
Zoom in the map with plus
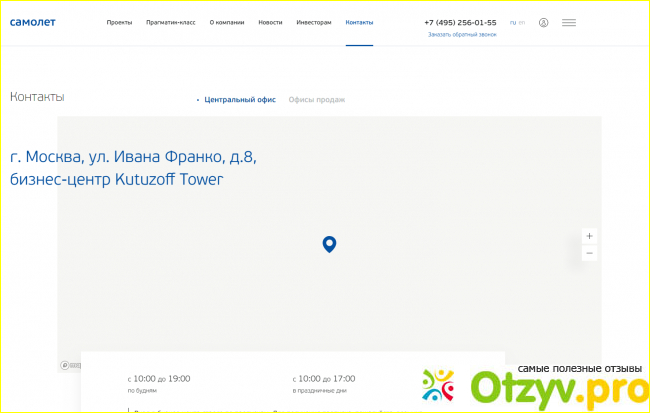coord(589,236)
